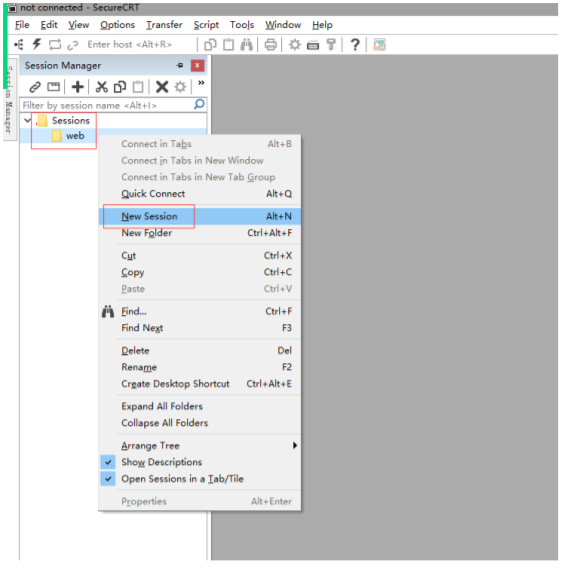Click the Copy icon in main toolbar
Screen dimensions: 564x568
[x=210, y=45]
